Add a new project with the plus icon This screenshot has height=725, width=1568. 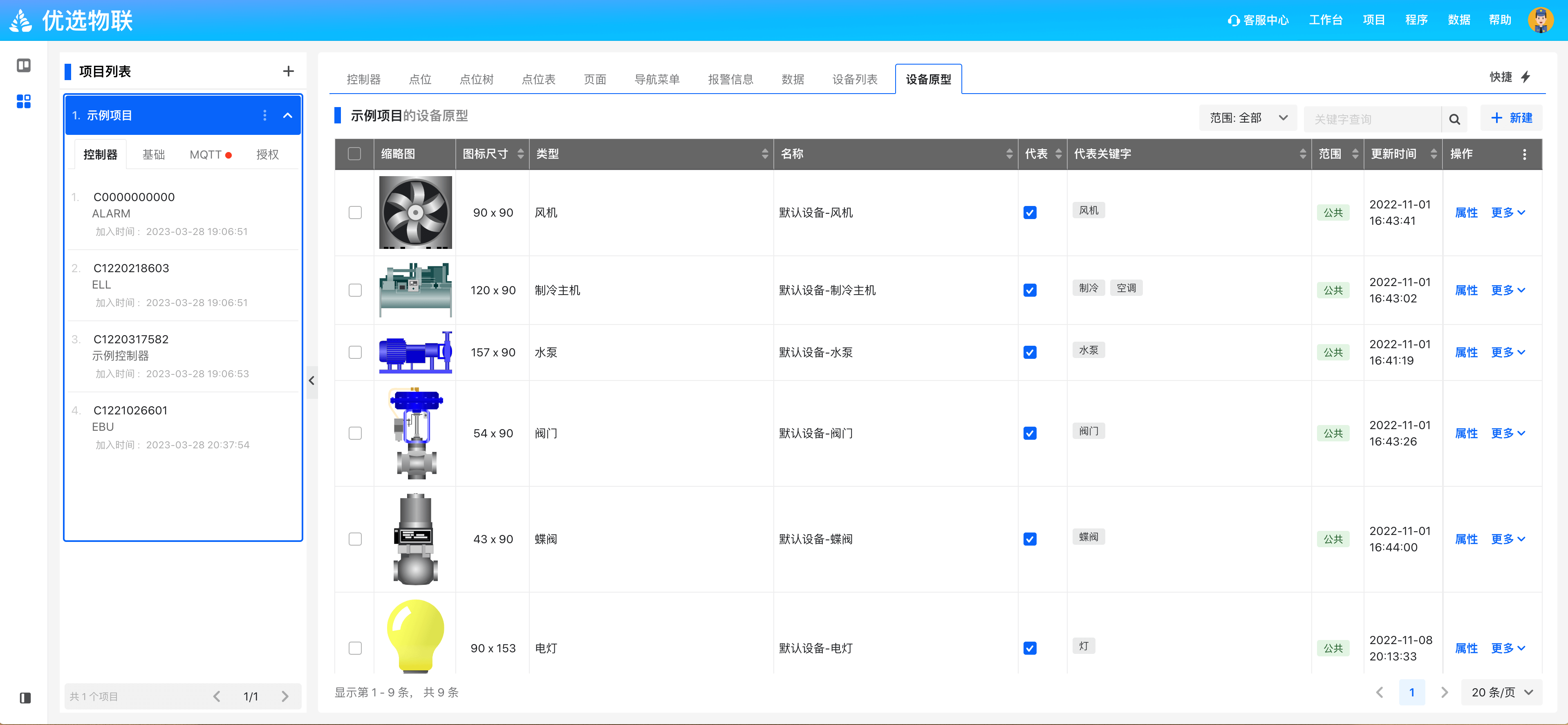[x=289, y=71]
